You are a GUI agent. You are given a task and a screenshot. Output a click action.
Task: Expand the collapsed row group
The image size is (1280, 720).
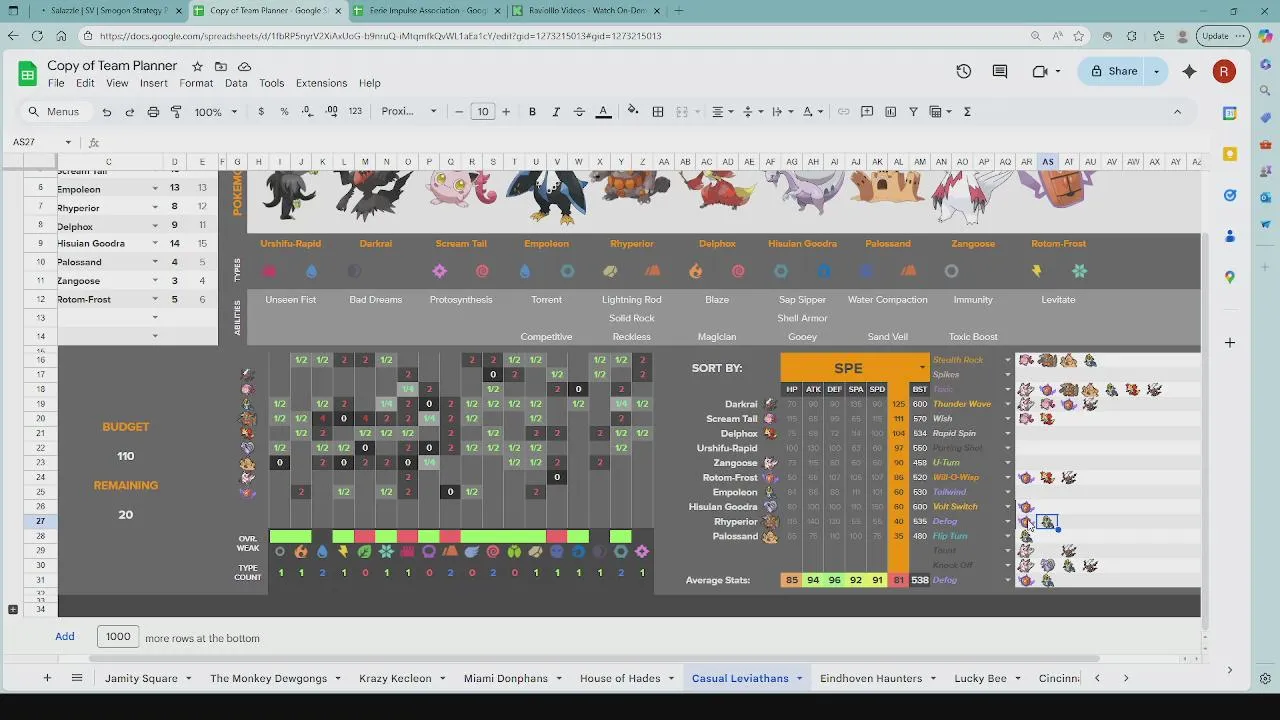[x=13, y=609]
